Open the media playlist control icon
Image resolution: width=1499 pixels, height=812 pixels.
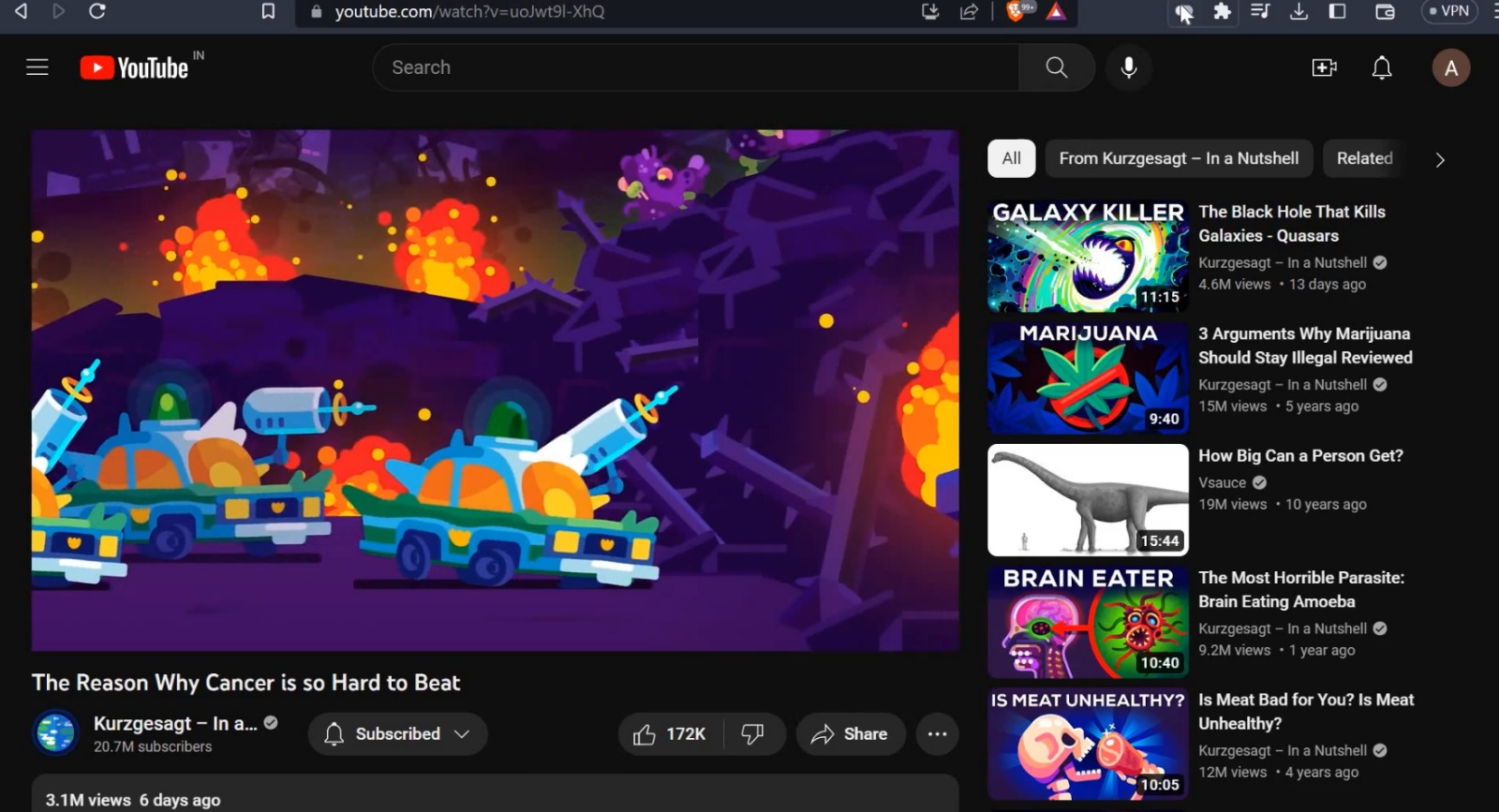point(1260,11)
